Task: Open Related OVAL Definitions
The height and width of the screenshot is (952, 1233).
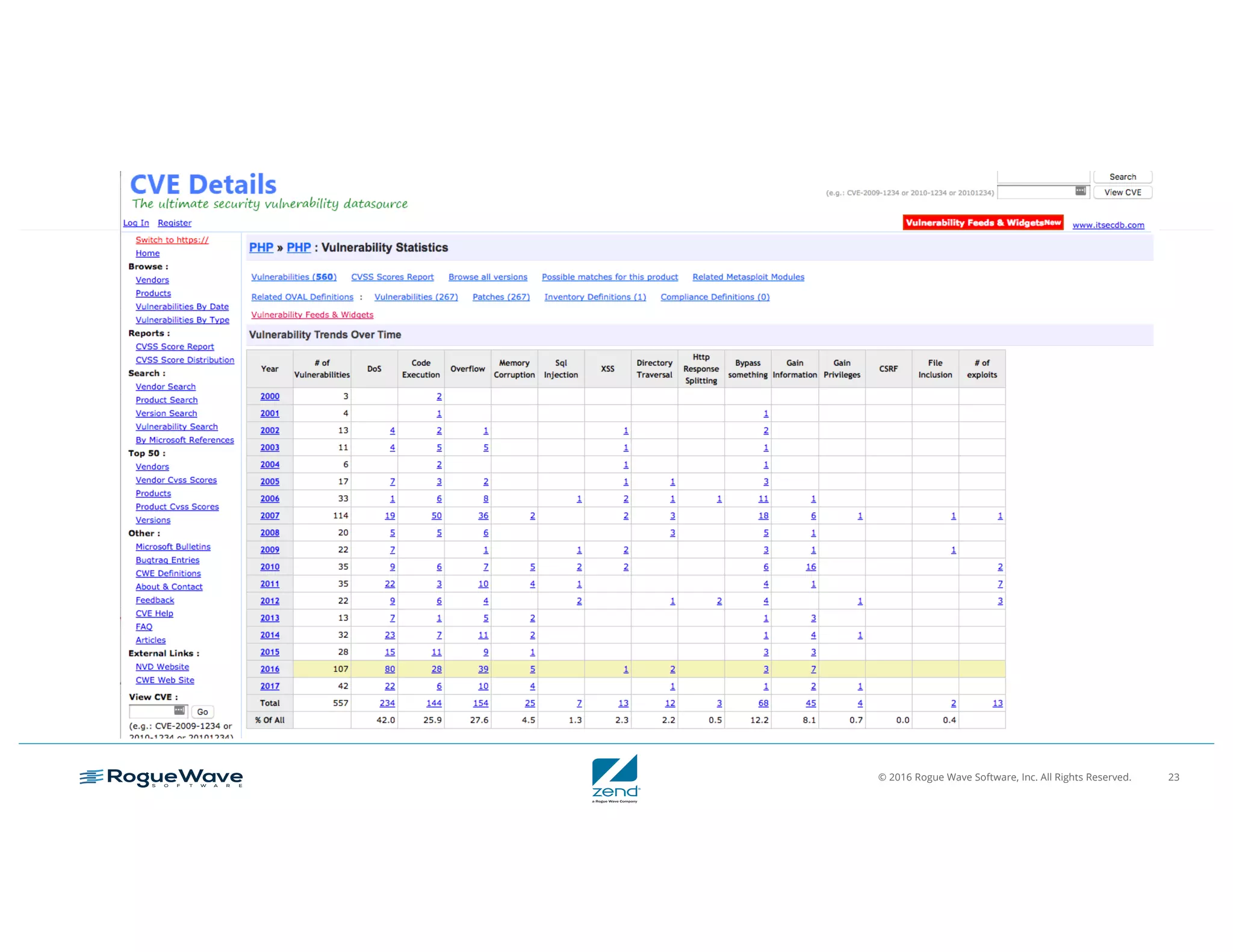Action: click(x=302, y=297)
